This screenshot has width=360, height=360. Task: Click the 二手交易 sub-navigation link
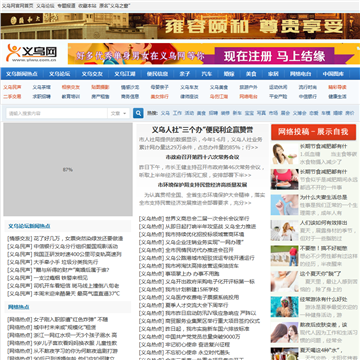[12, 97]
